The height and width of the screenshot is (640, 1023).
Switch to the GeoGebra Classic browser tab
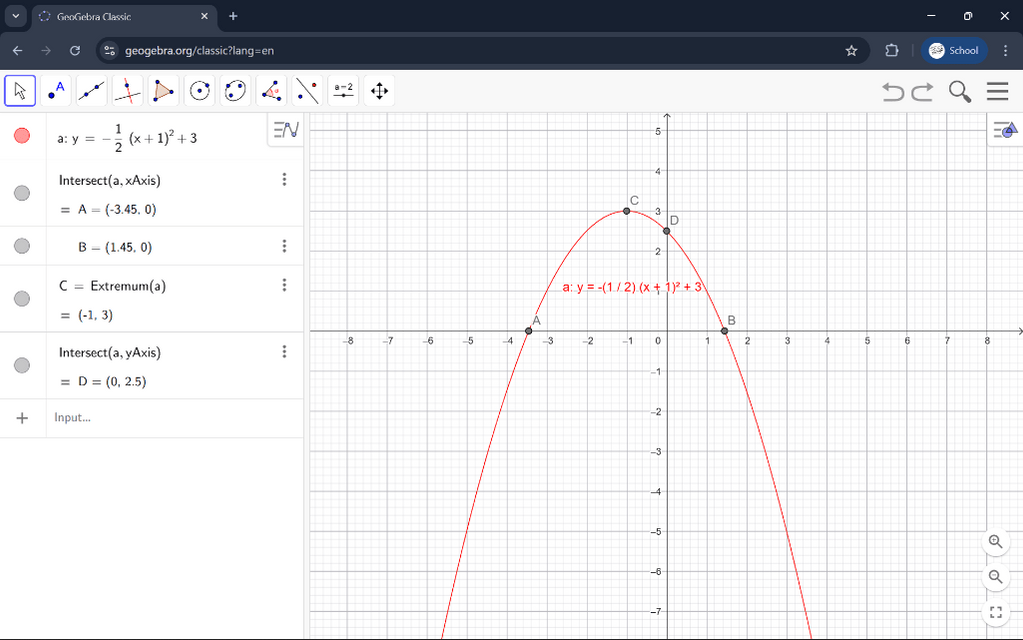(120, 17)
